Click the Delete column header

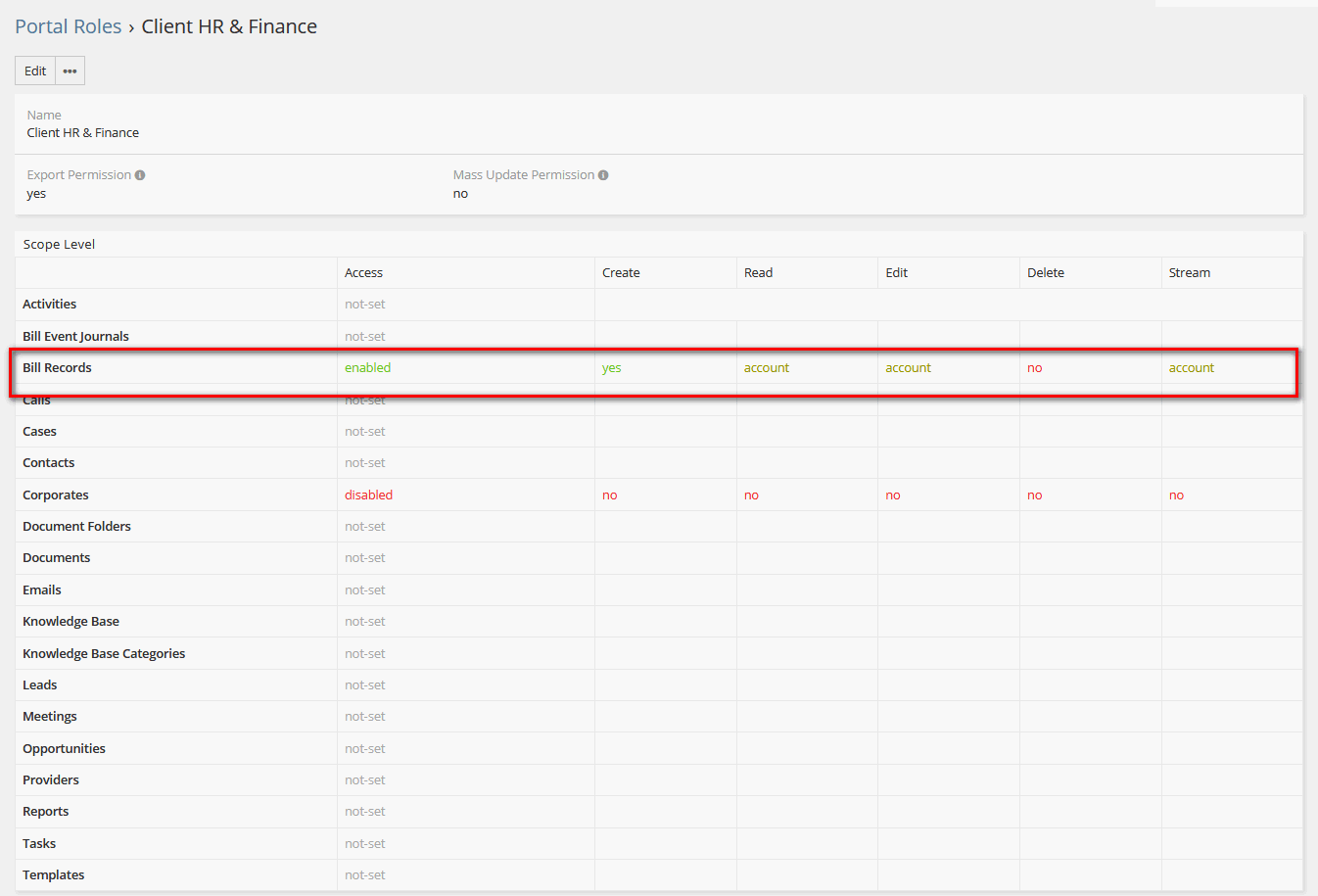click(x=1045, y=273)
